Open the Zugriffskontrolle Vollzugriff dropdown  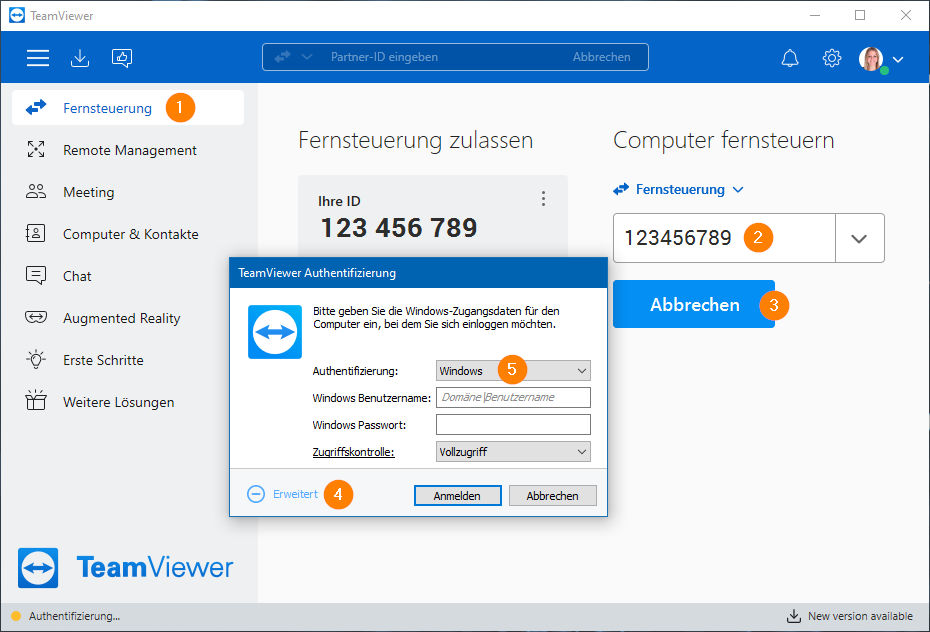pos(513,452)
